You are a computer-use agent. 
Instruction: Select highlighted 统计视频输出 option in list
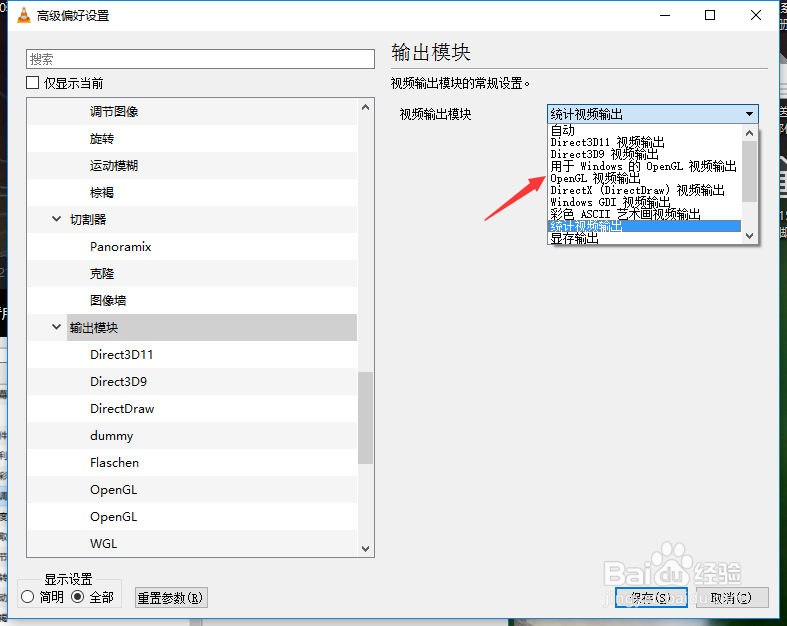coord(644,226)
